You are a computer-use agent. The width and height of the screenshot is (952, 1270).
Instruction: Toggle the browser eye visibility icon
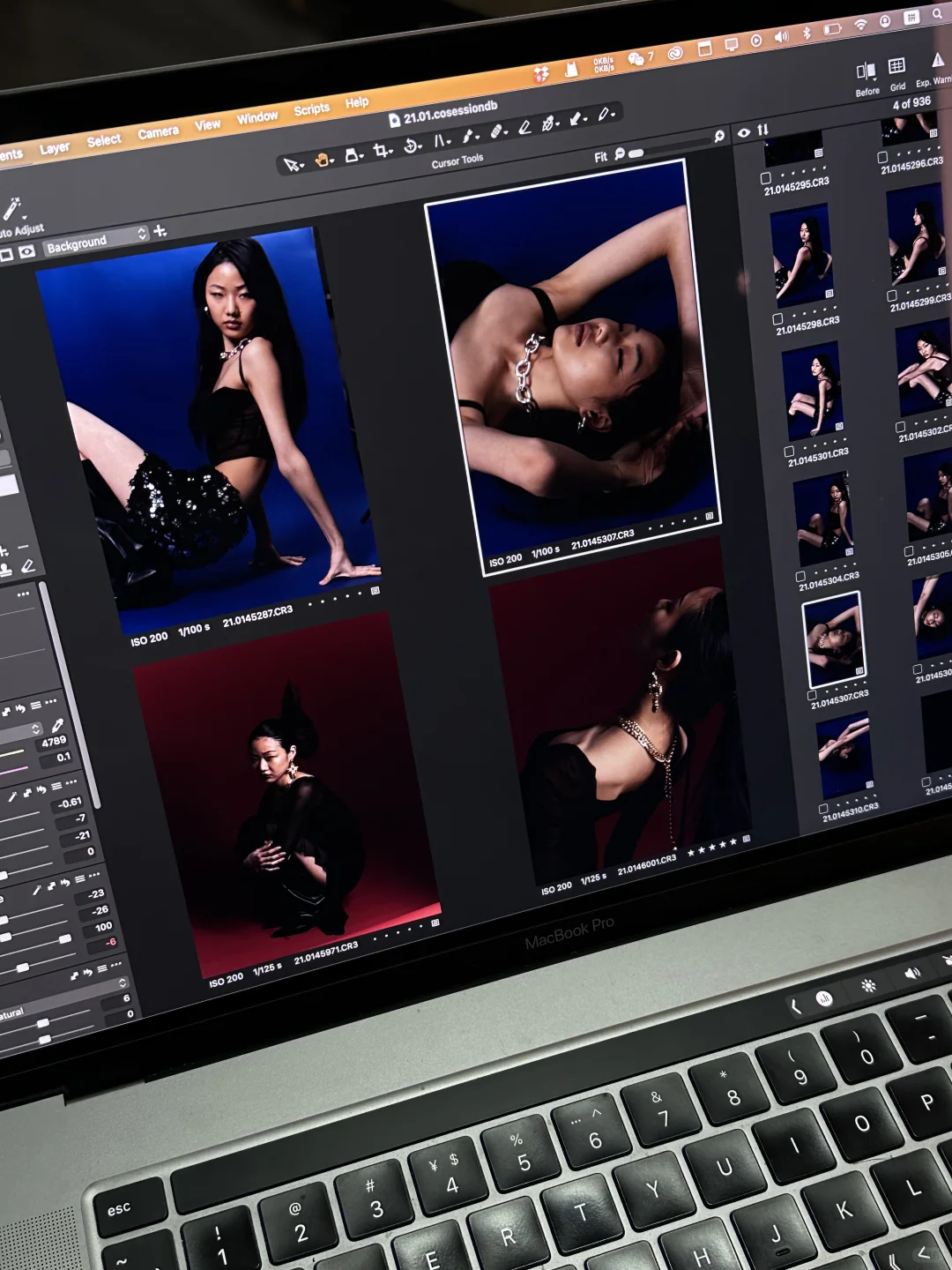[x=744, y=132]
